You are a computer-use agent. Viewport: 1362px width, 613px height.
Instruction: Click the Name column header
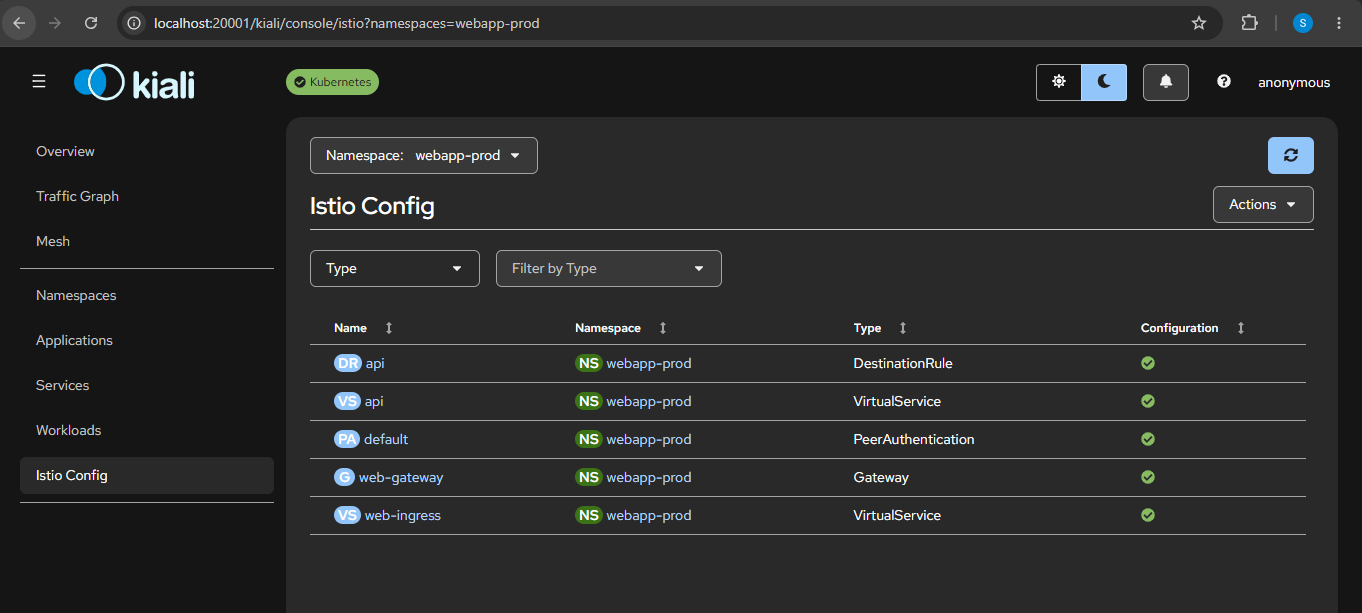click(350, 328)
